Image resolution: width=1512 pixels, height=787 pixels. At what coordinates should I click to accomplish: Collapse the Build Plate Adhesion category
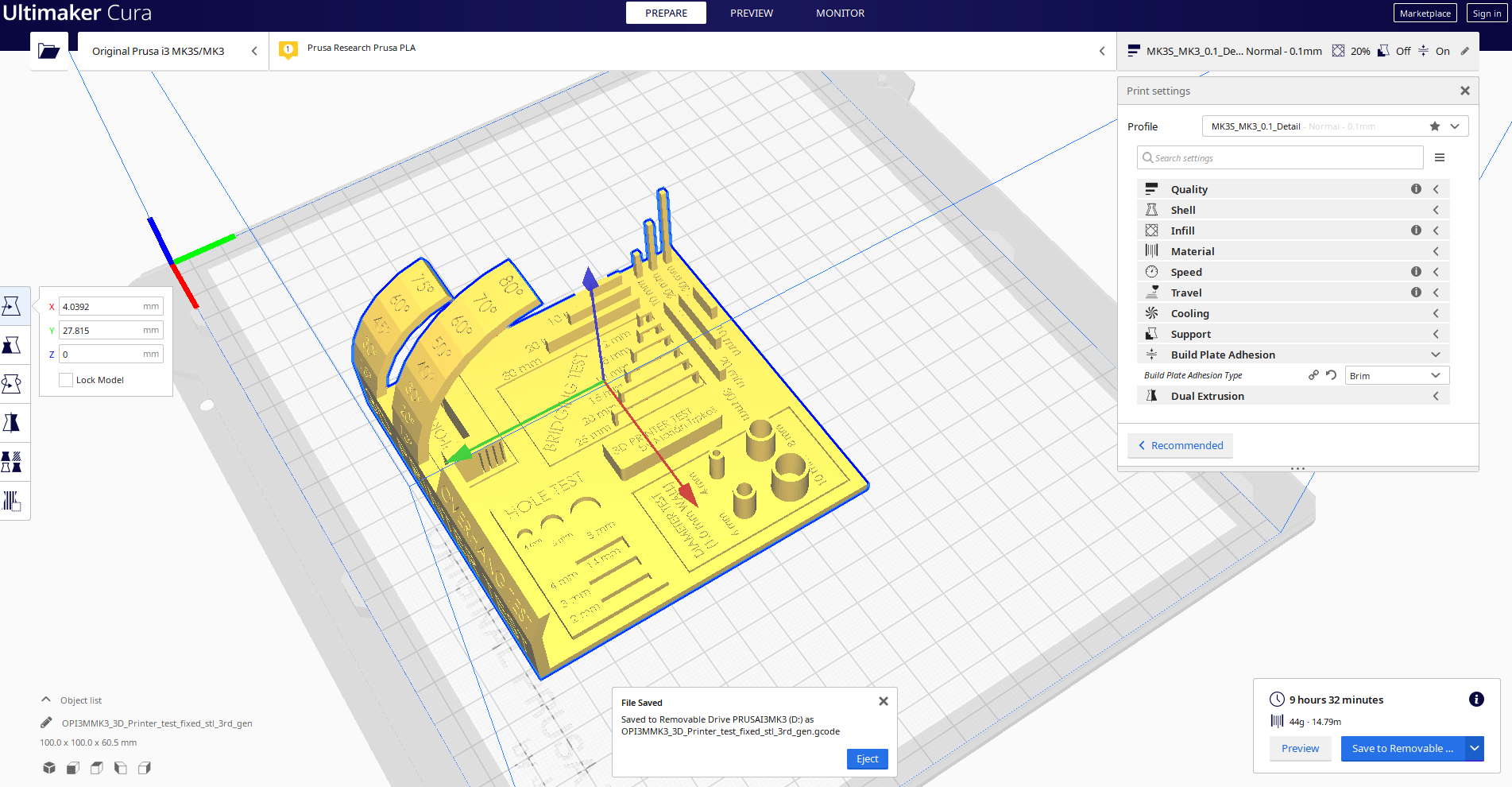[x=1294, y=355]
